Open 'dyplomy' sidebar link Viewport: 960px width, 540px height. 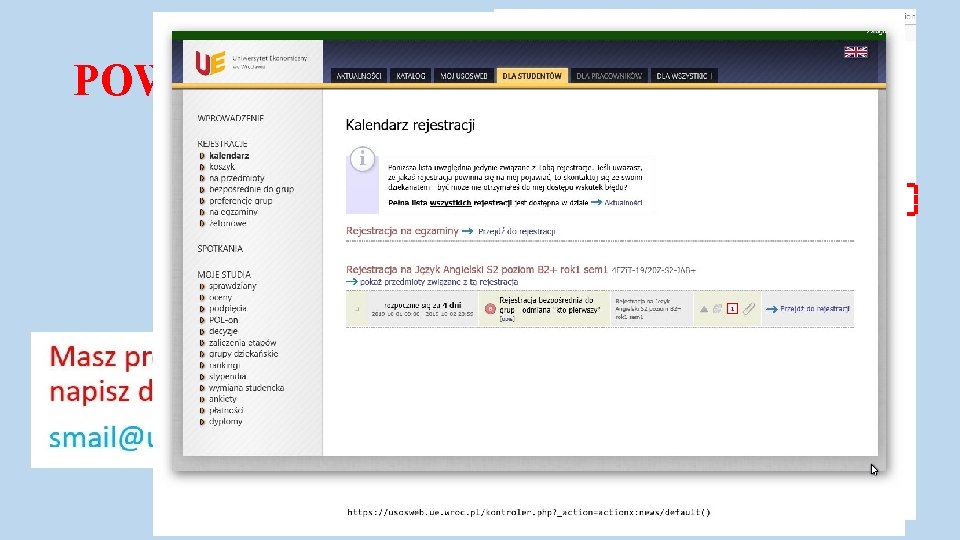pos(225,421)
